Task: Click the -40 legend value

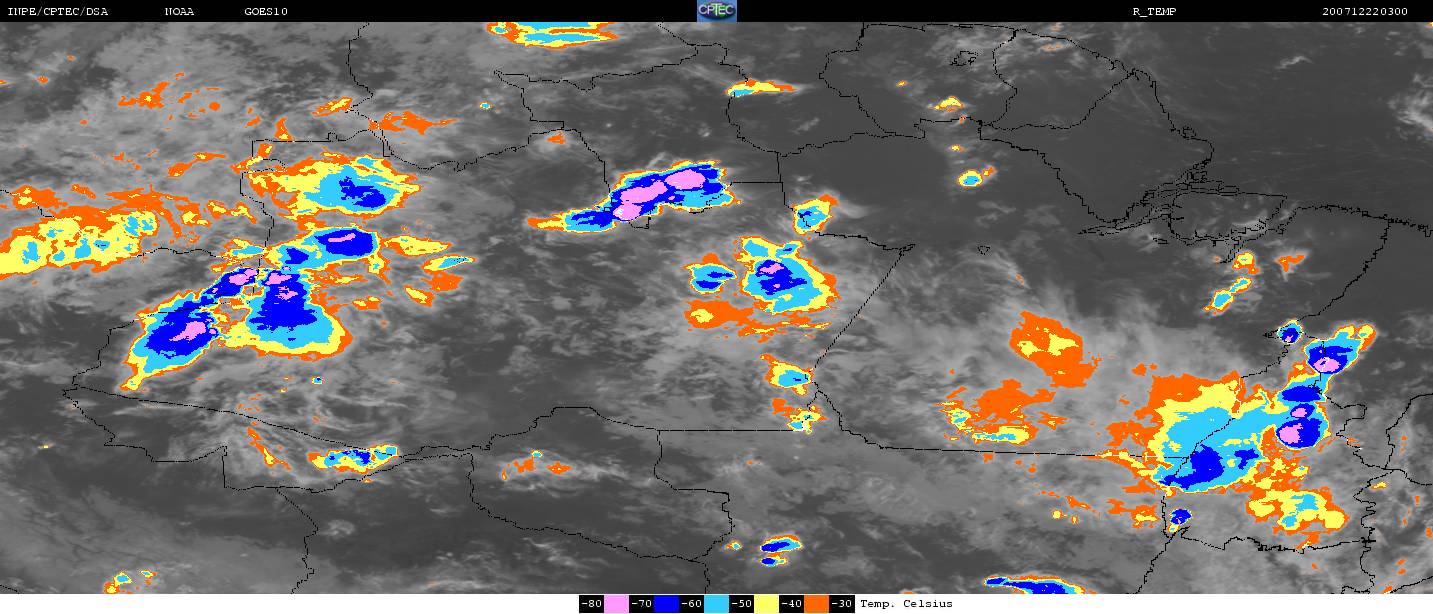Action: point(791,604)
